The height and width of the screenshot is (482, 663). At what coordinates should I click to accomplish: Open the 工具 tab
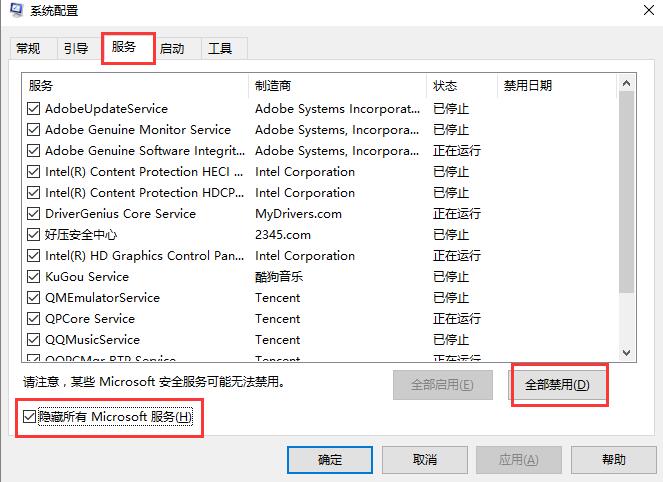(220, 48)
